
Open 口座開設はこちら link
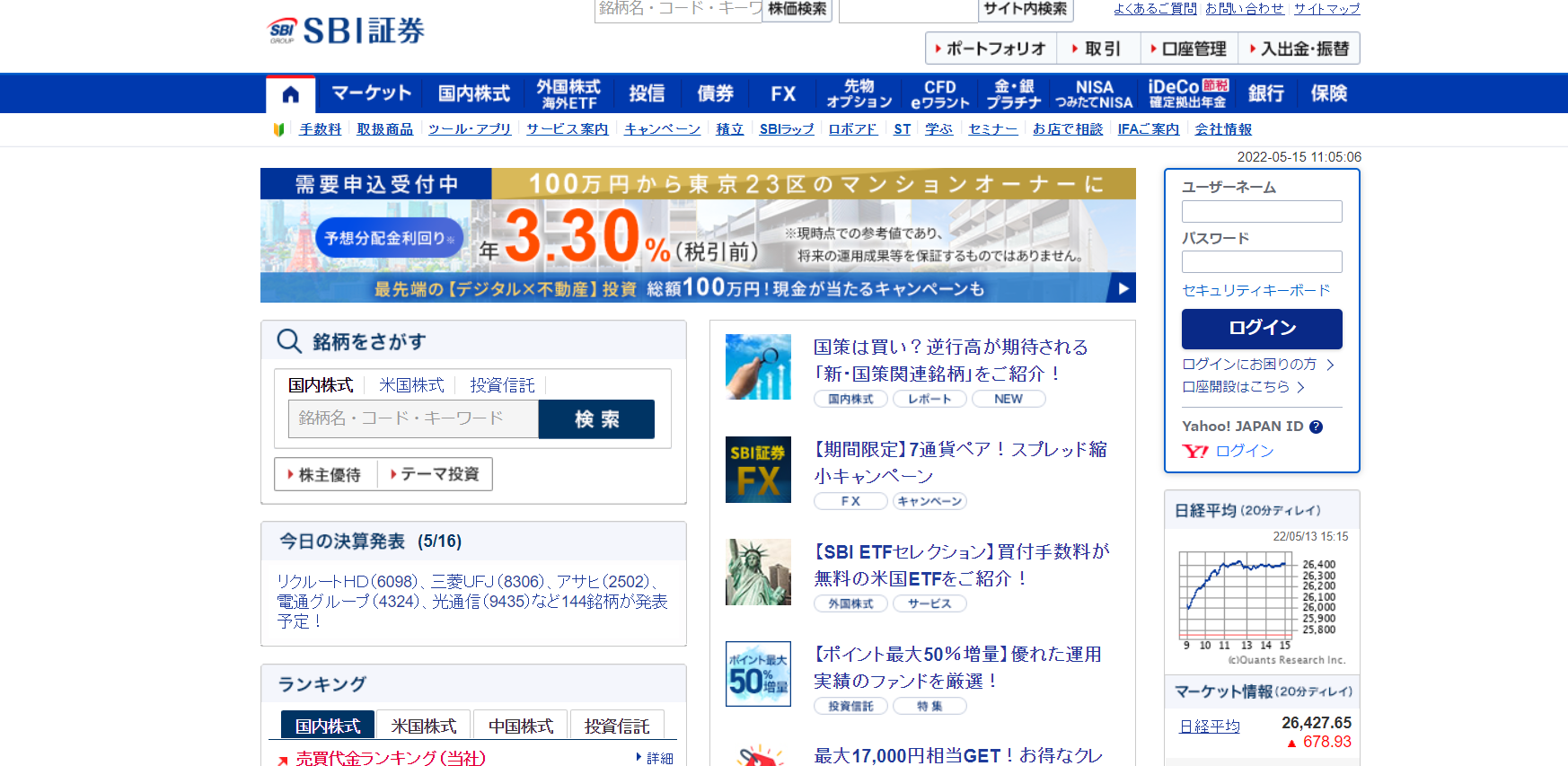(1243, 386)
